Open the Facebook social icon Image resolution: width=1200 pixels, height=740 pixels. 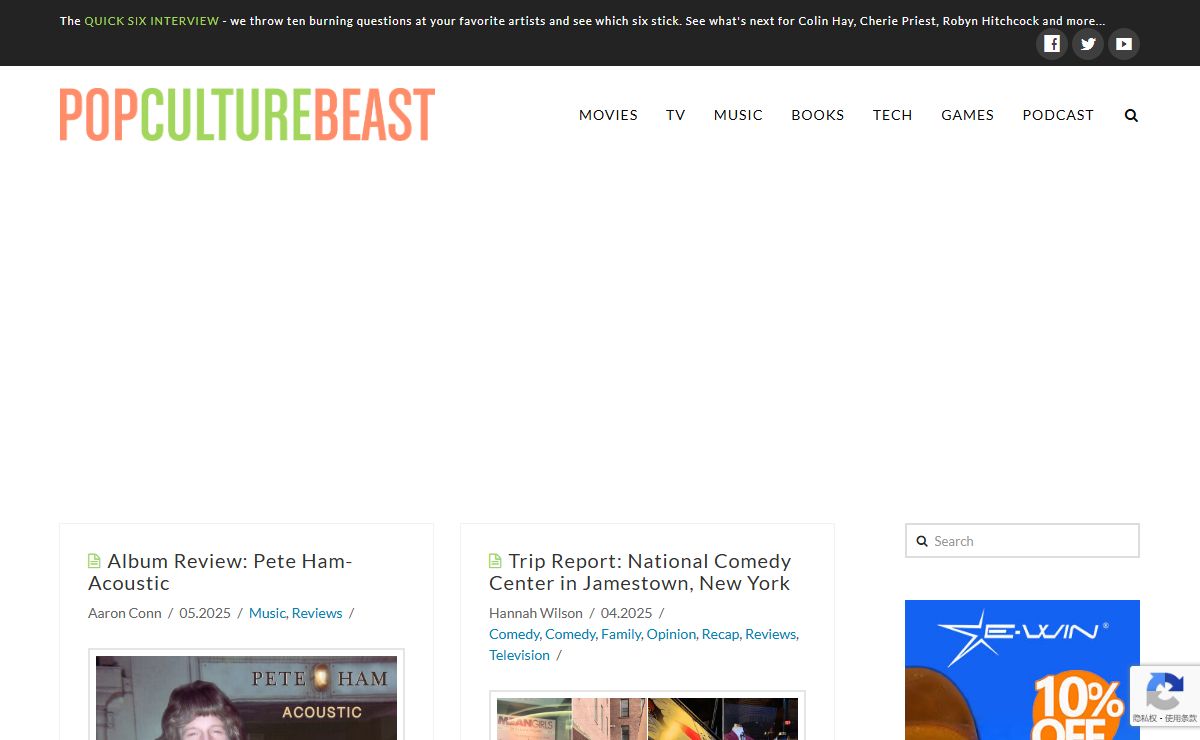pyautogui.click(x=1051, y=44)
